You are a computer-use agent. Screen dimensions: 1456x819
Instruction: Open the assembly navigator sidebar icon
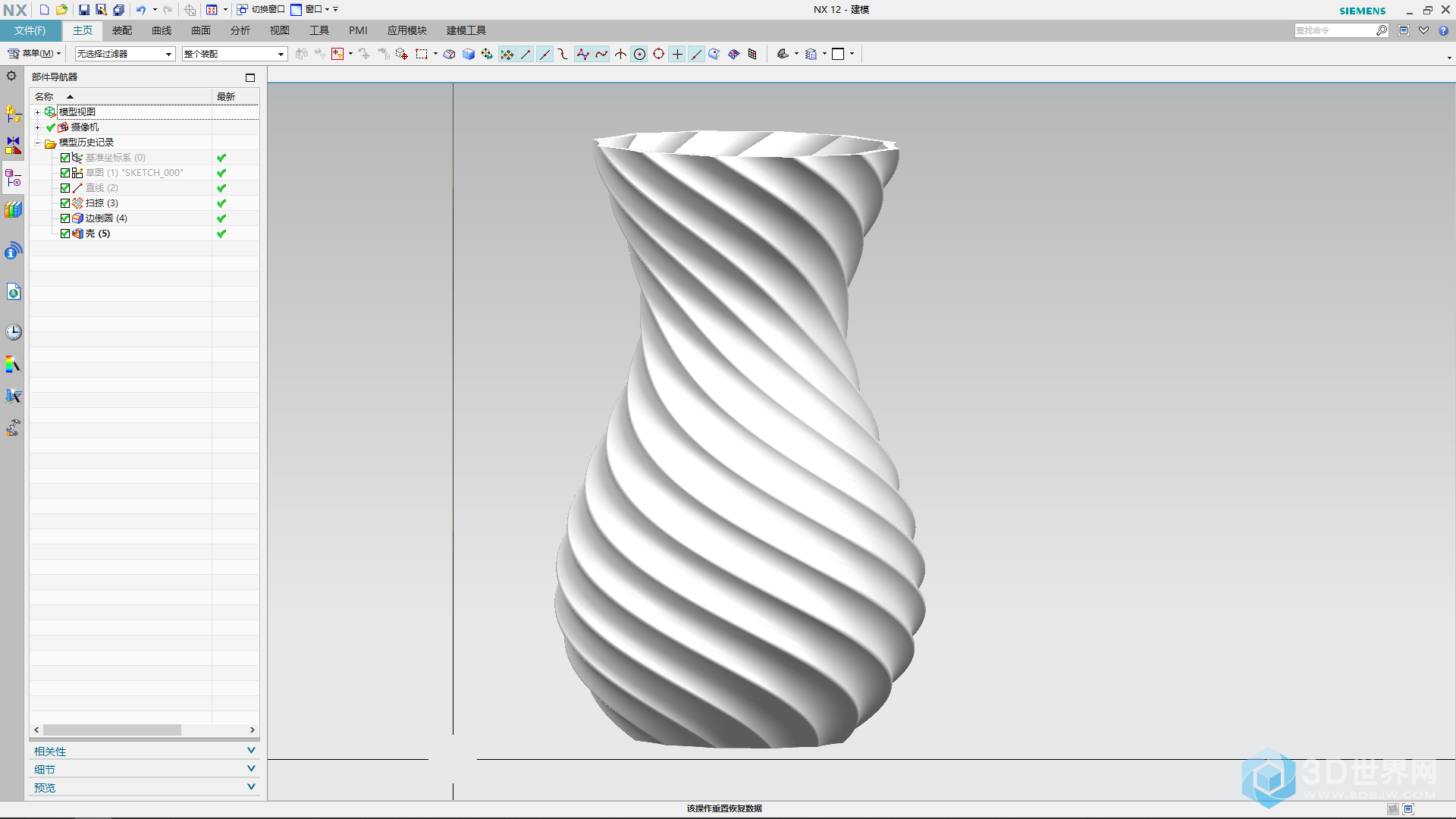tap(13, 114)
